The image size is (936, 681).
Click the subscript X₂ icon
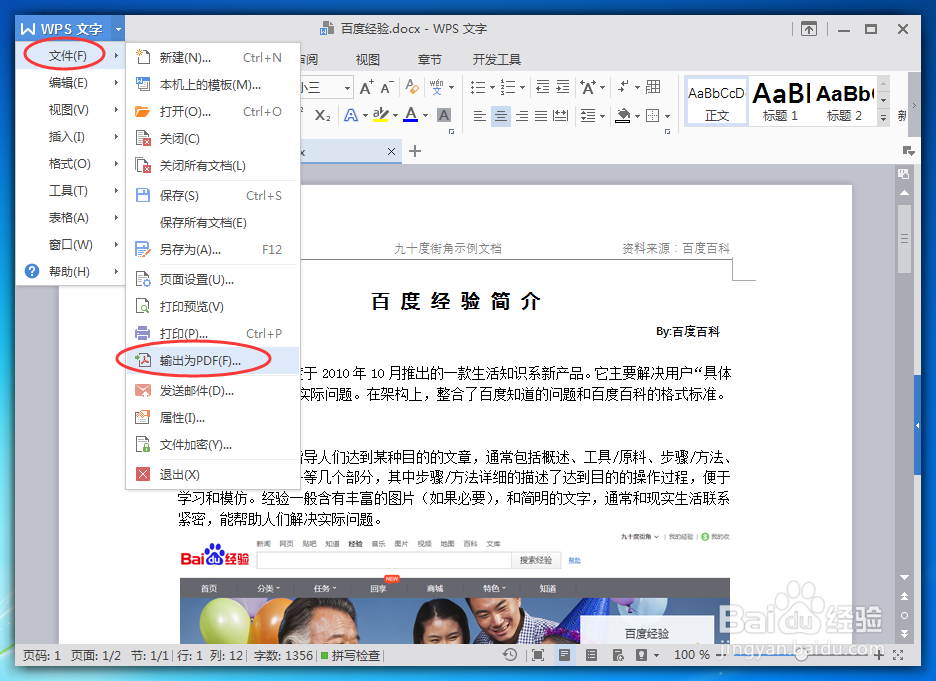(x=322, y=115)
